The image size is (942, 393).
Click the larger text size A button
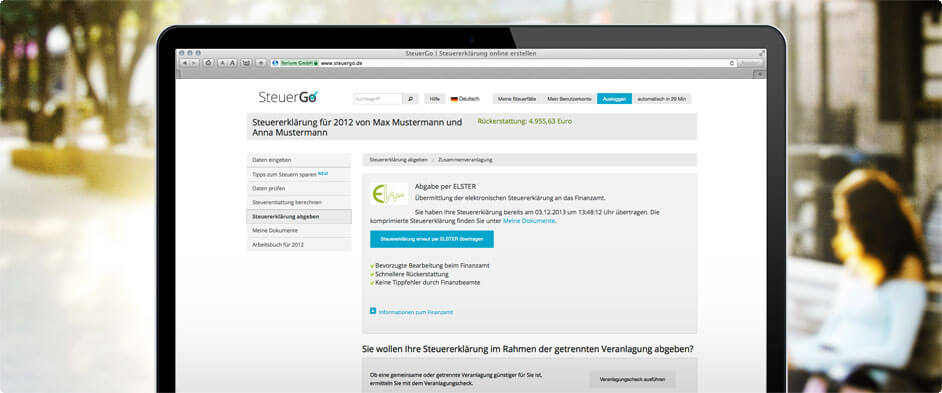pos(232,62)
